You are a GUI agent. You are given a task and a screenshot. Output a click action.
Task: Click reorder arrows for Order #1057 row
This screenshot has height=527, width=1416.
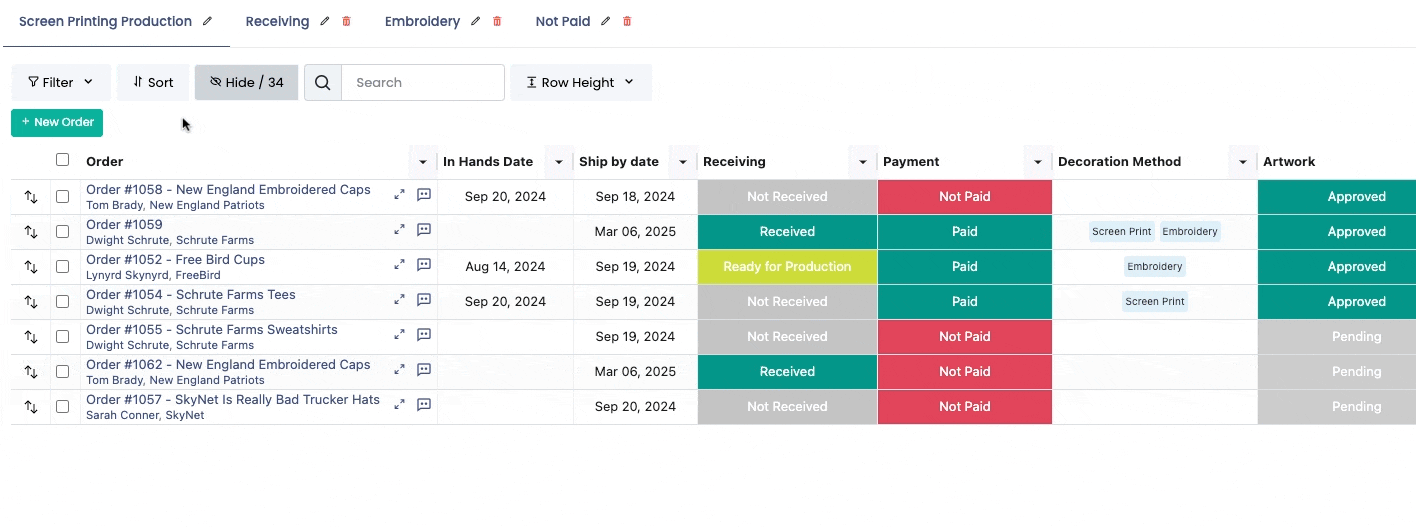pos(31,407)
